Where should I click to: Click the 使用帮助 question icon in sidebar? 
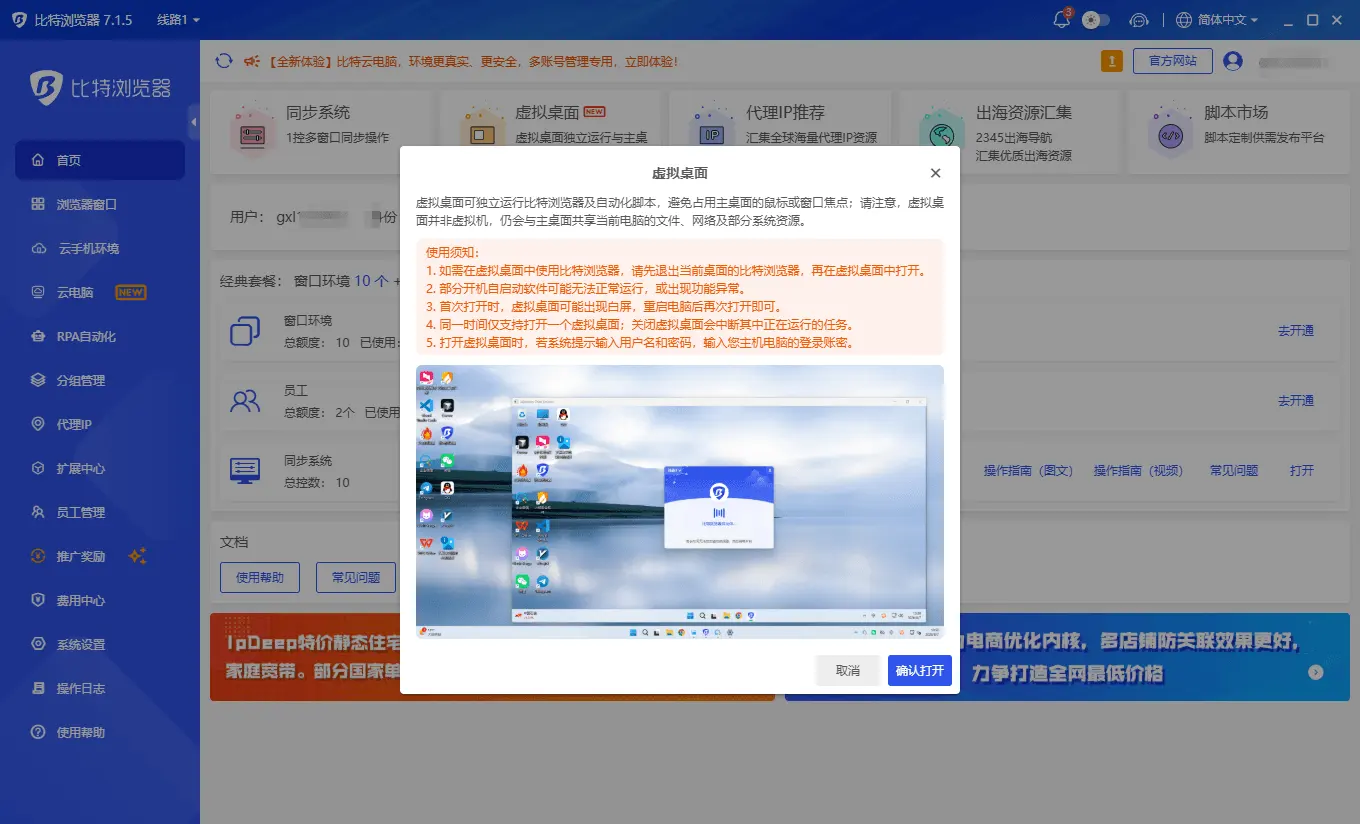click(x=38, y=732)
